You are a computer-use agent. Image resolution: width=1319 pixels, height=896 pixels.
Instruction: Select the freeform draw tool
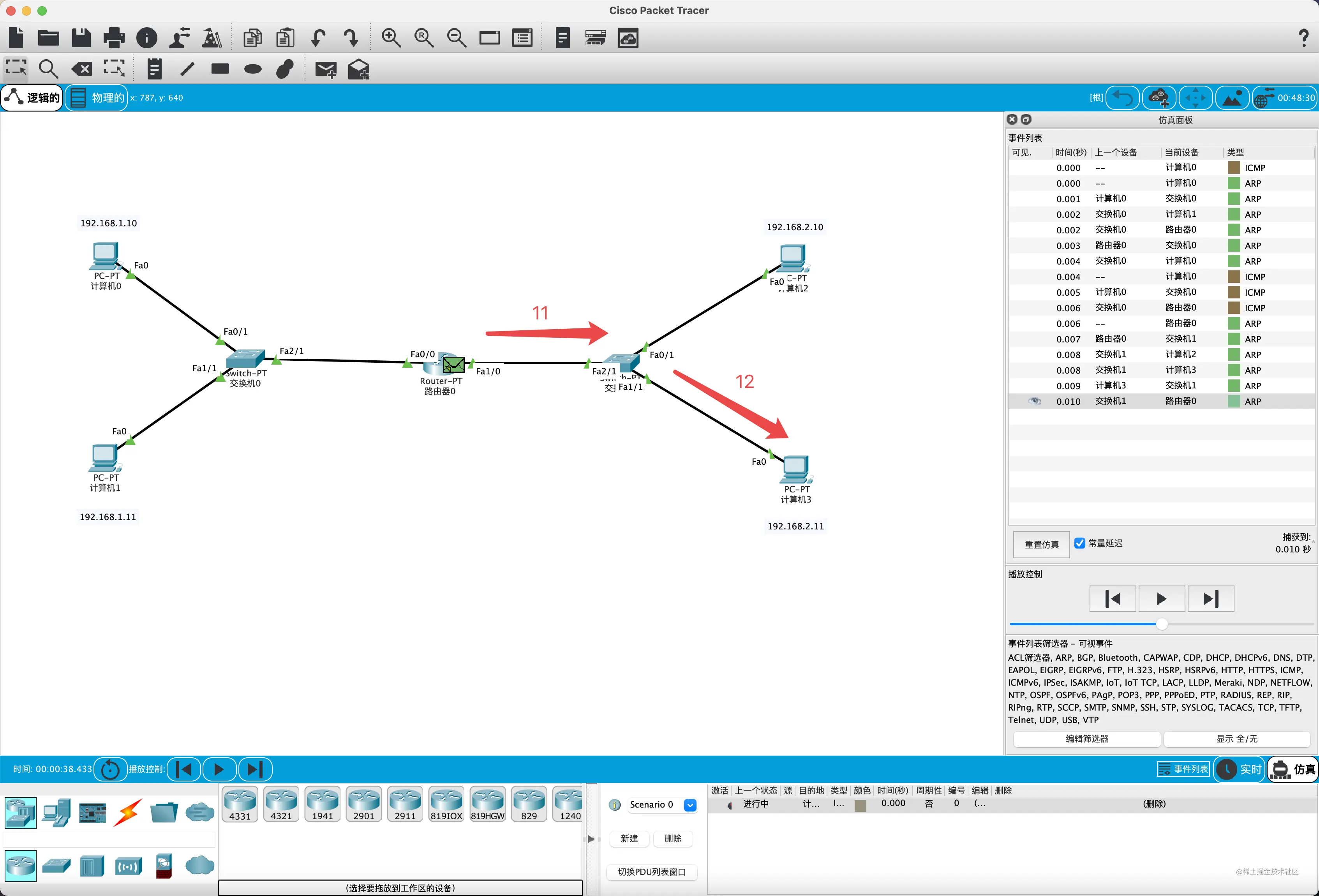(285, 69)
